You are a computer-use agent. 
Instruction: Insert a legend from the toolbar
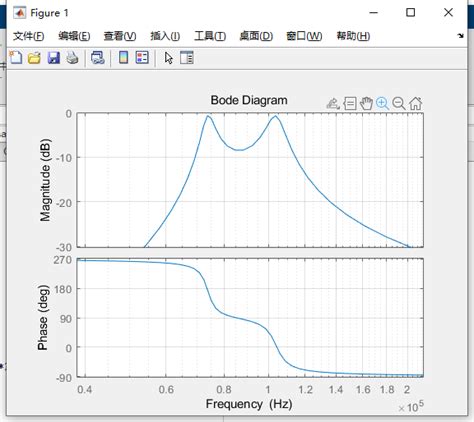(142, 58)
